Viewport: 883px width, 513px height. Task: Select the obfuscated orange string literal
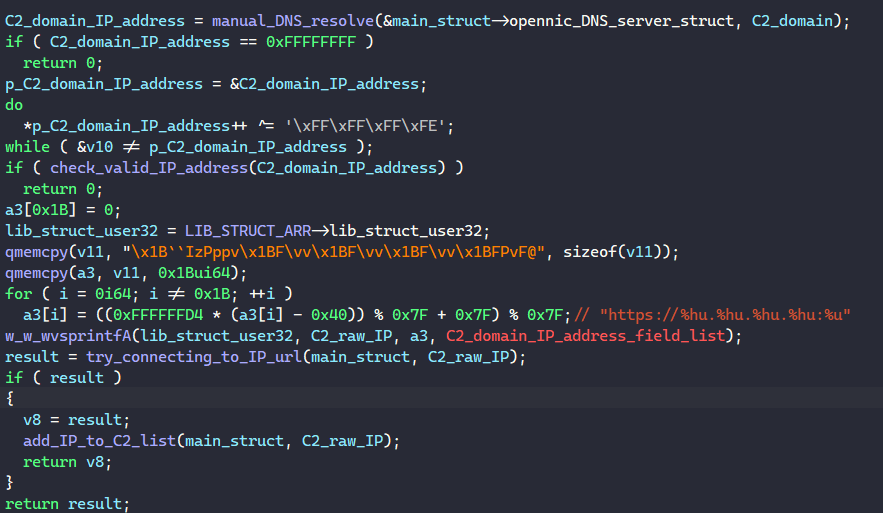[333, 252]
